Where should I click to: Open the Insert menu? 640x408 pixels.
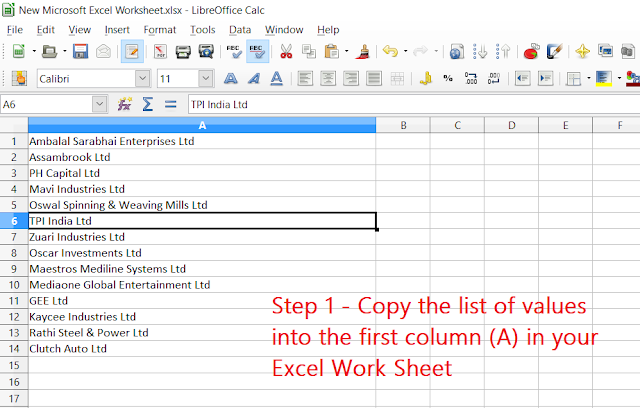coord(117,30)
